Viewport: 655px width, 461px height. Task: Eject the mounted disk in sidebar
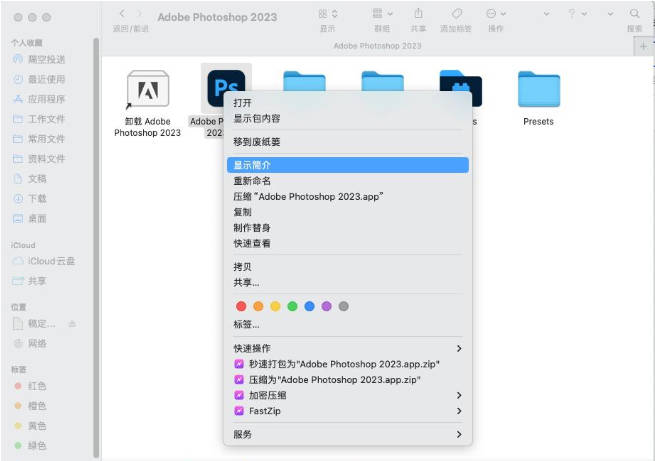coord(72,324)
